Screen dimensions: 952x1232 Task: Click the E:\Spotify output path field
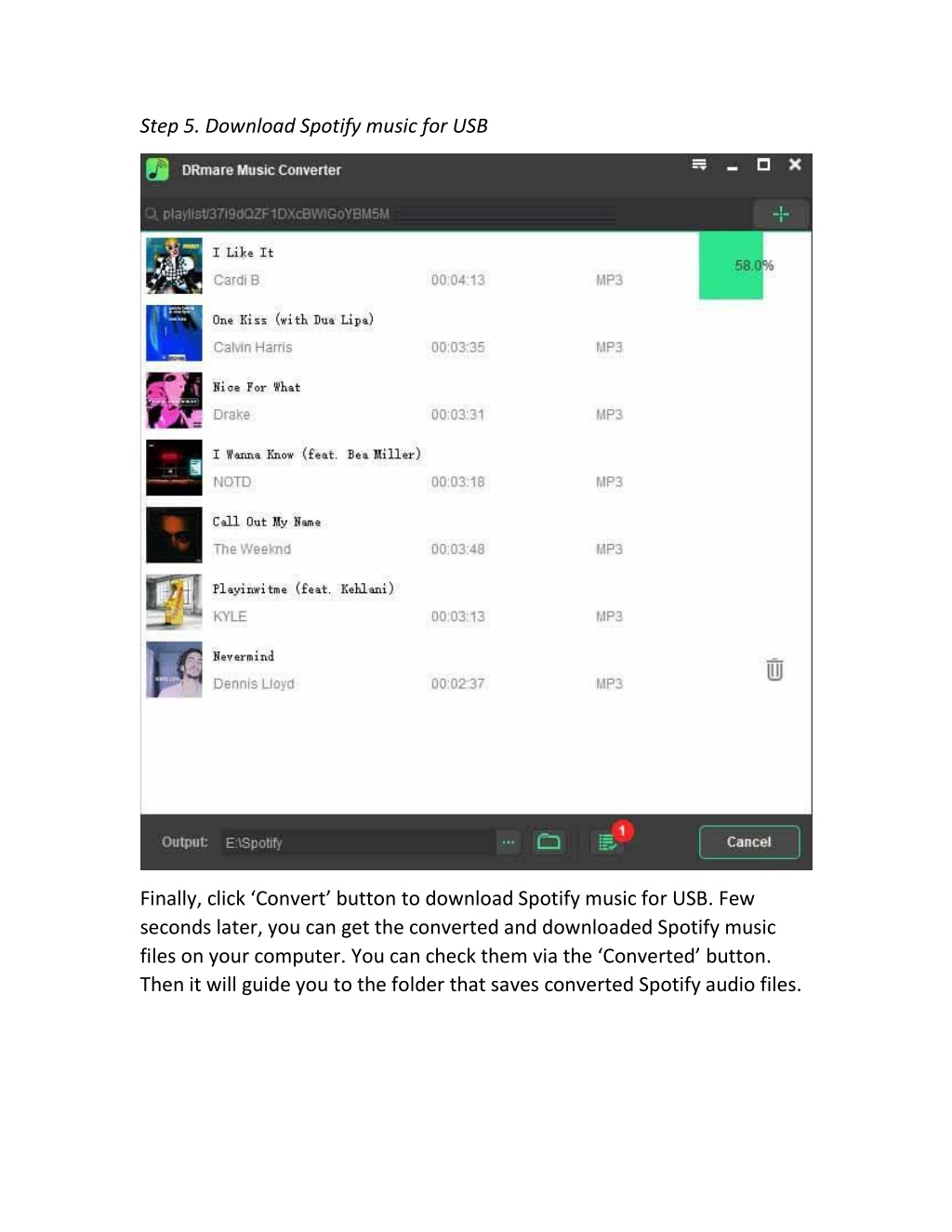click(x=359, y=842)
